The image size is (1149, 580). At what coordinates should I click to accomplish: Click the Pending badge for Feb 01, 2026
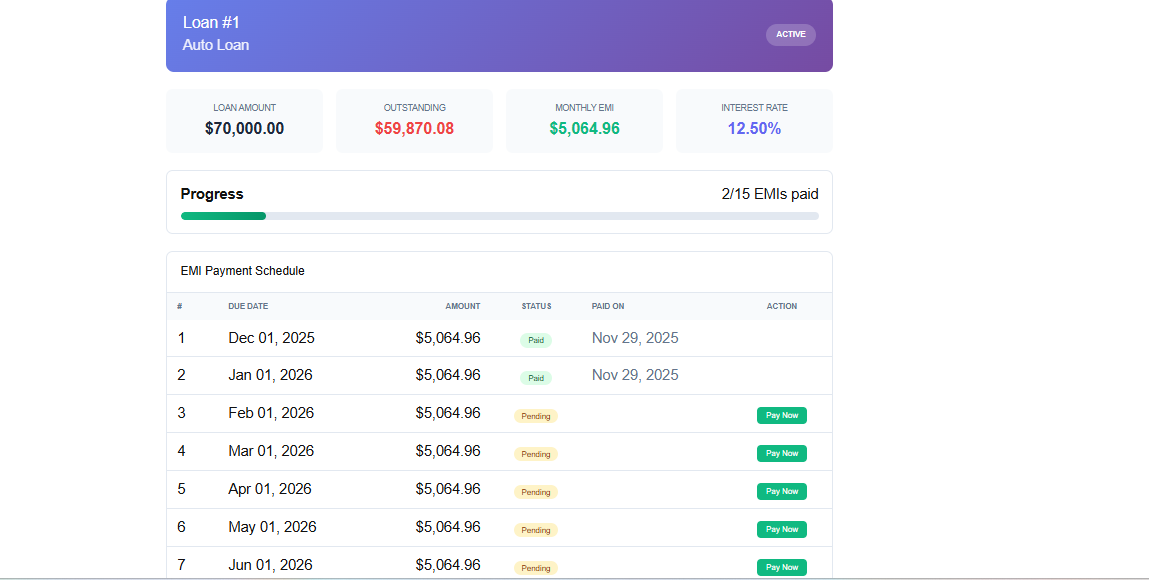(x=536, y=416)
